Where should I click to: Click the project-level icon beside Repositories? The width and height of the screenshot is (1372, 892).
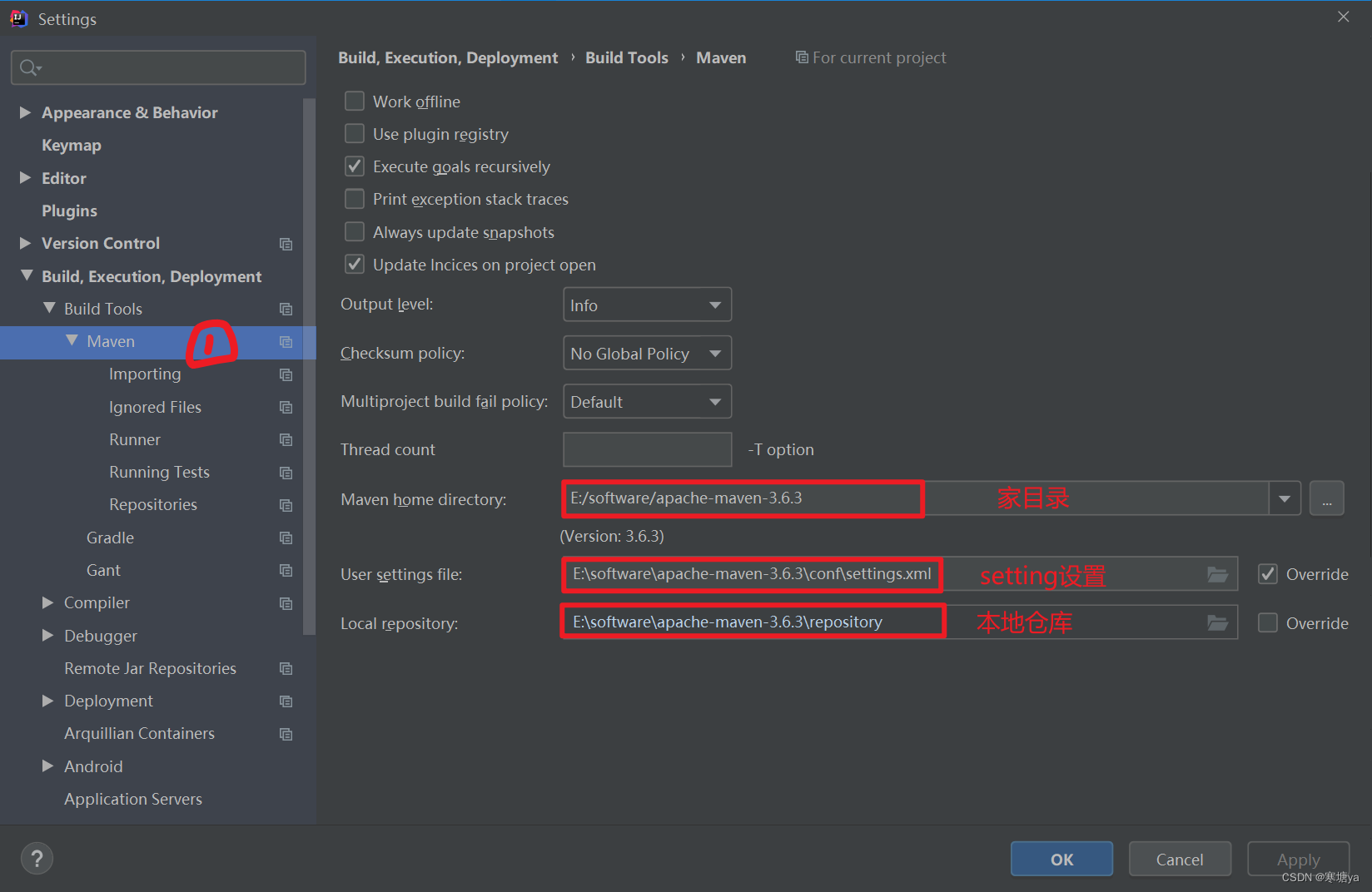286,505
